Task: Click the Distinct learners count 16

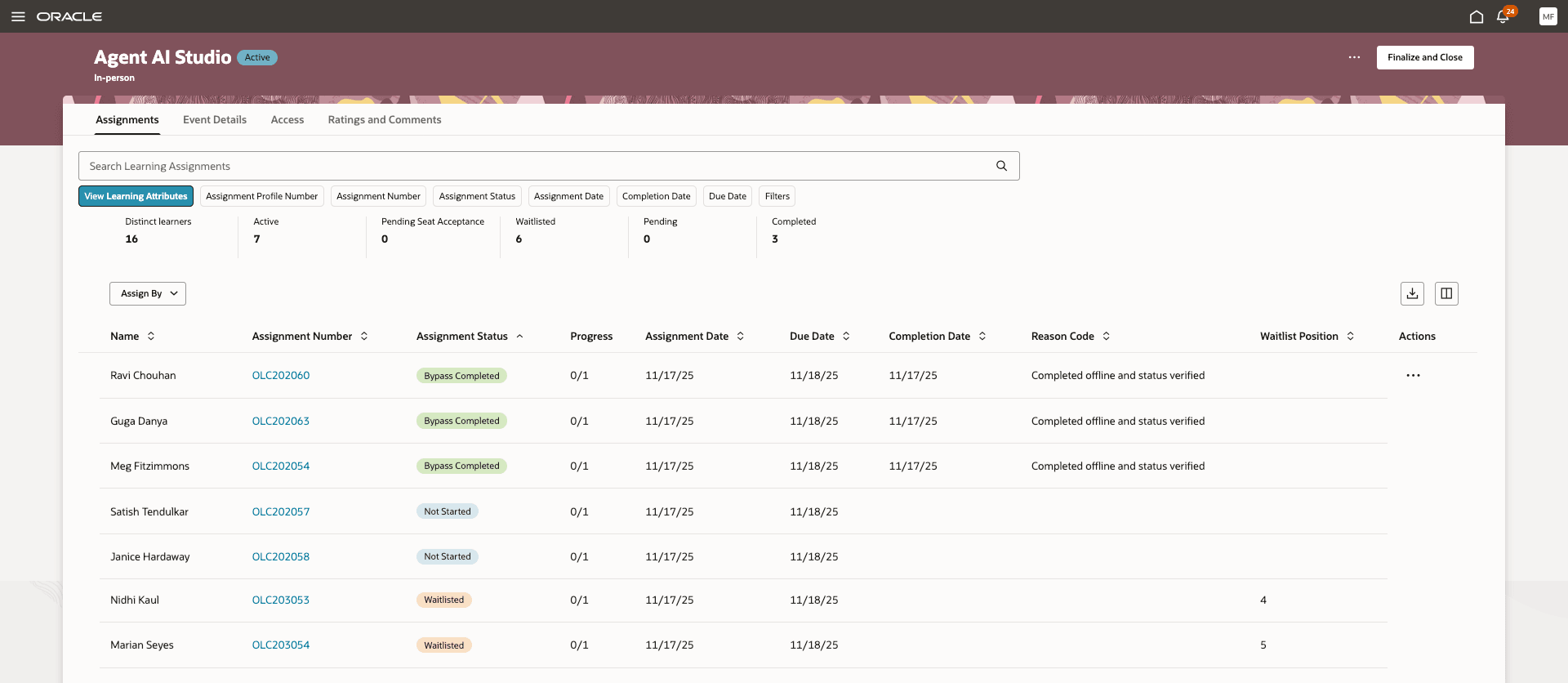Action: pyautogui.click(x=131, y=239)
